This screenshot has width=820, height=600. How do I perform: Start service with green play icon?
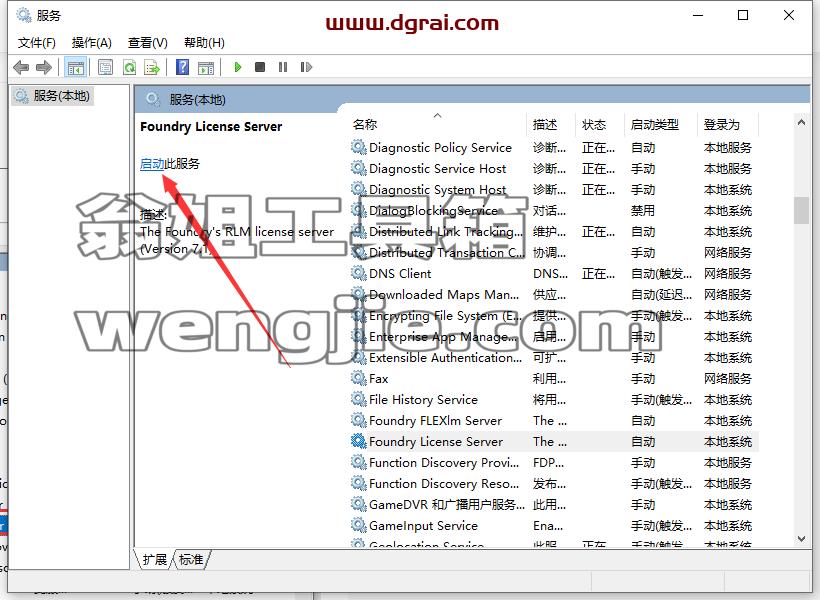click(x=238, y=67)
